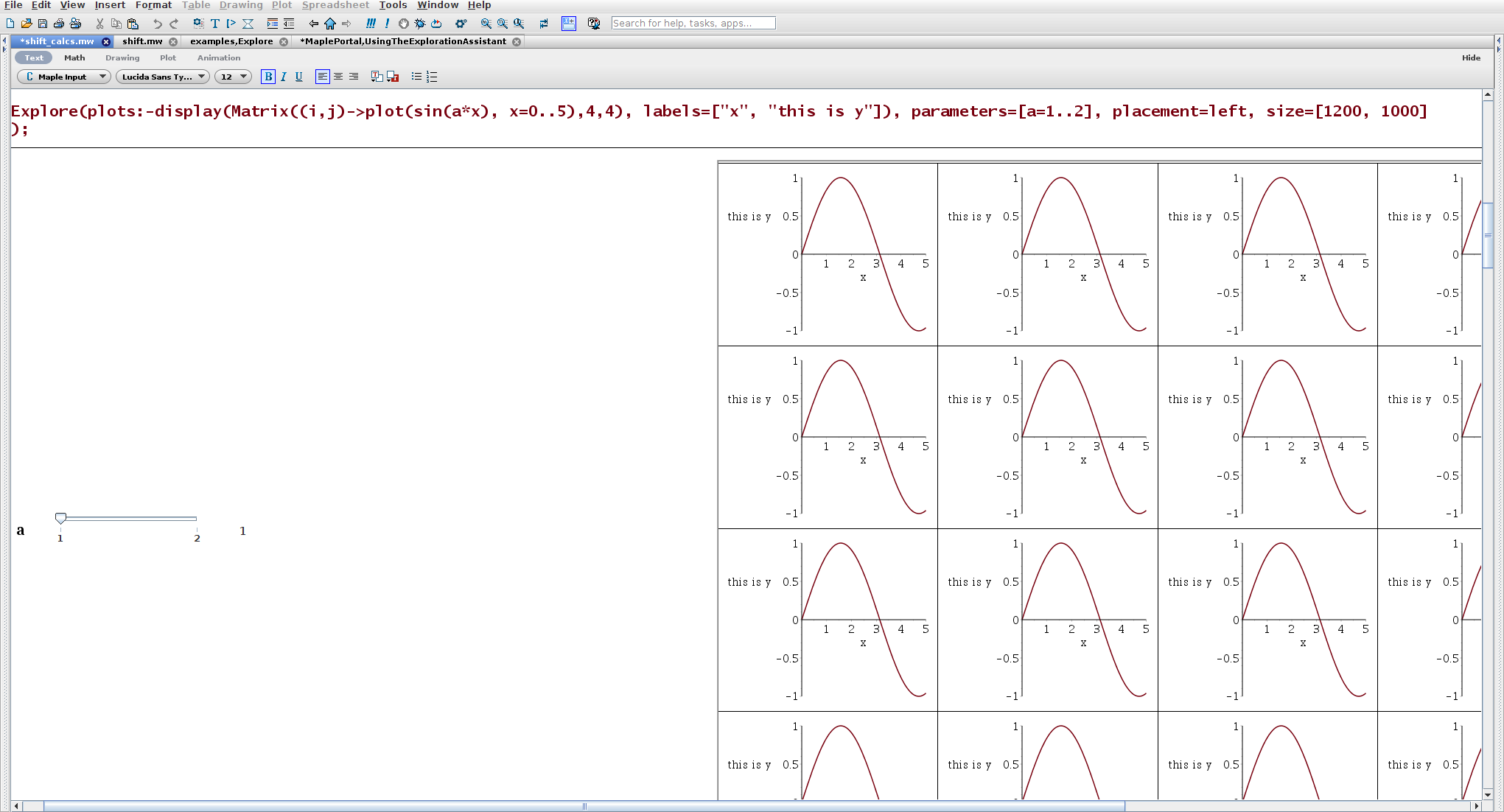This screenshot has width=1504, height=812.
Task: Outdent section with outdent icon
Action: [289, 24]
